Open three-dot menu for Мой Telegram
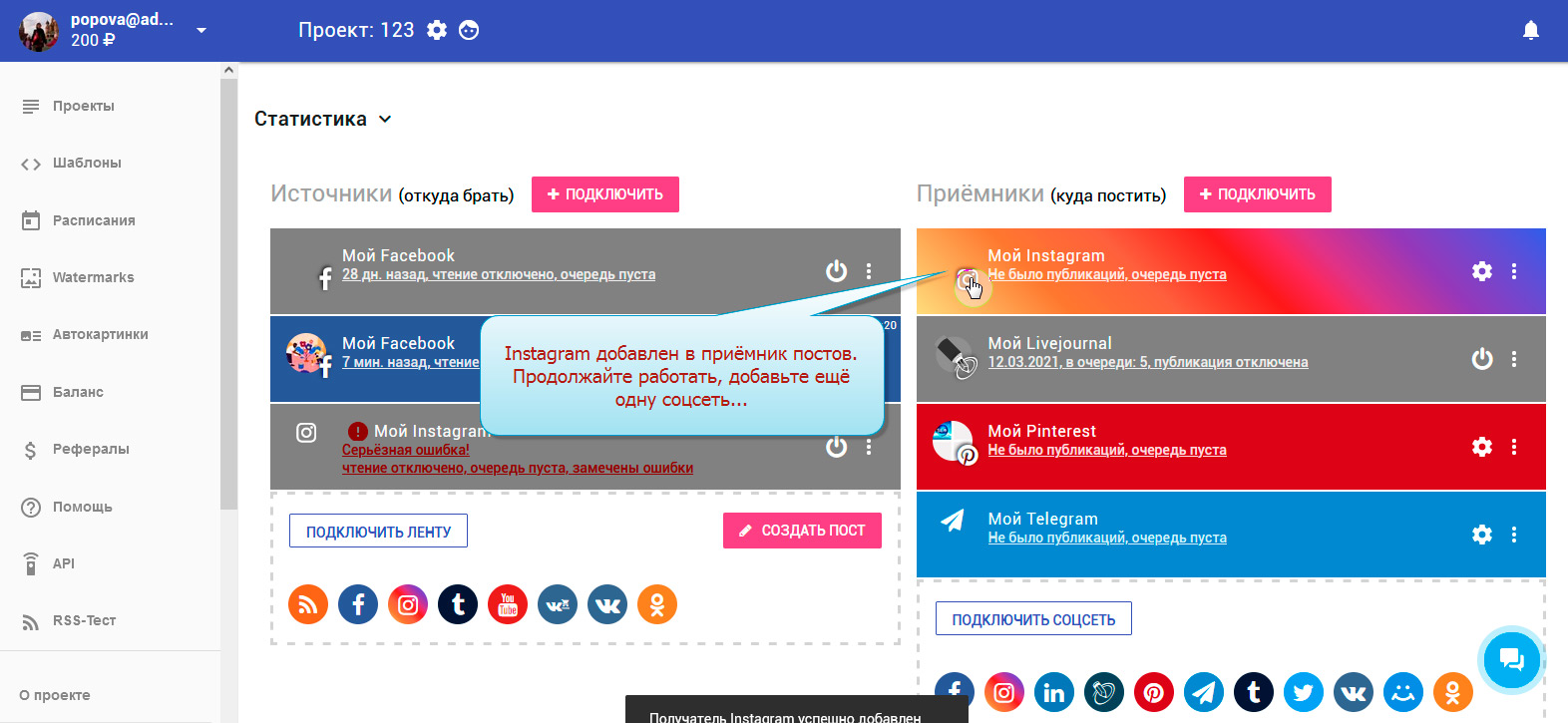This screenshot has height=723, width=1568. [1514, 535]
